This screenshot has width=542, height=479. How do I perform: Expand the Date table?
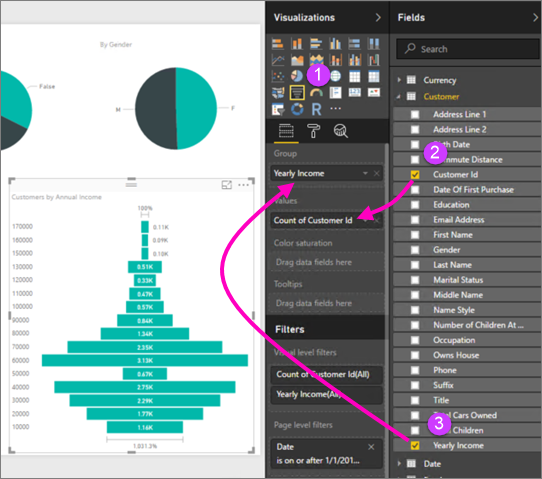pyautogui.click(x=399, y=463)
